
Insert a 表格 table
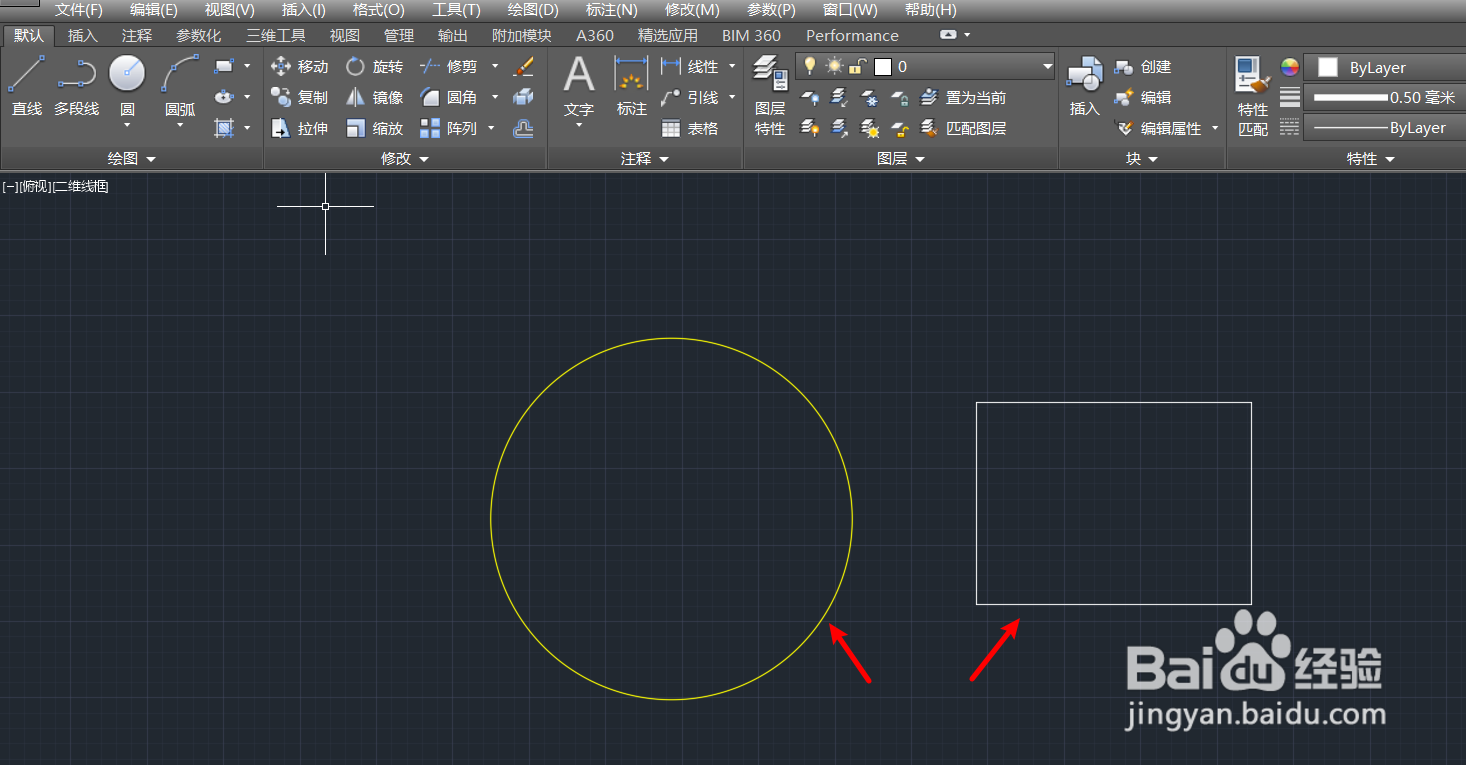(690, 129)
